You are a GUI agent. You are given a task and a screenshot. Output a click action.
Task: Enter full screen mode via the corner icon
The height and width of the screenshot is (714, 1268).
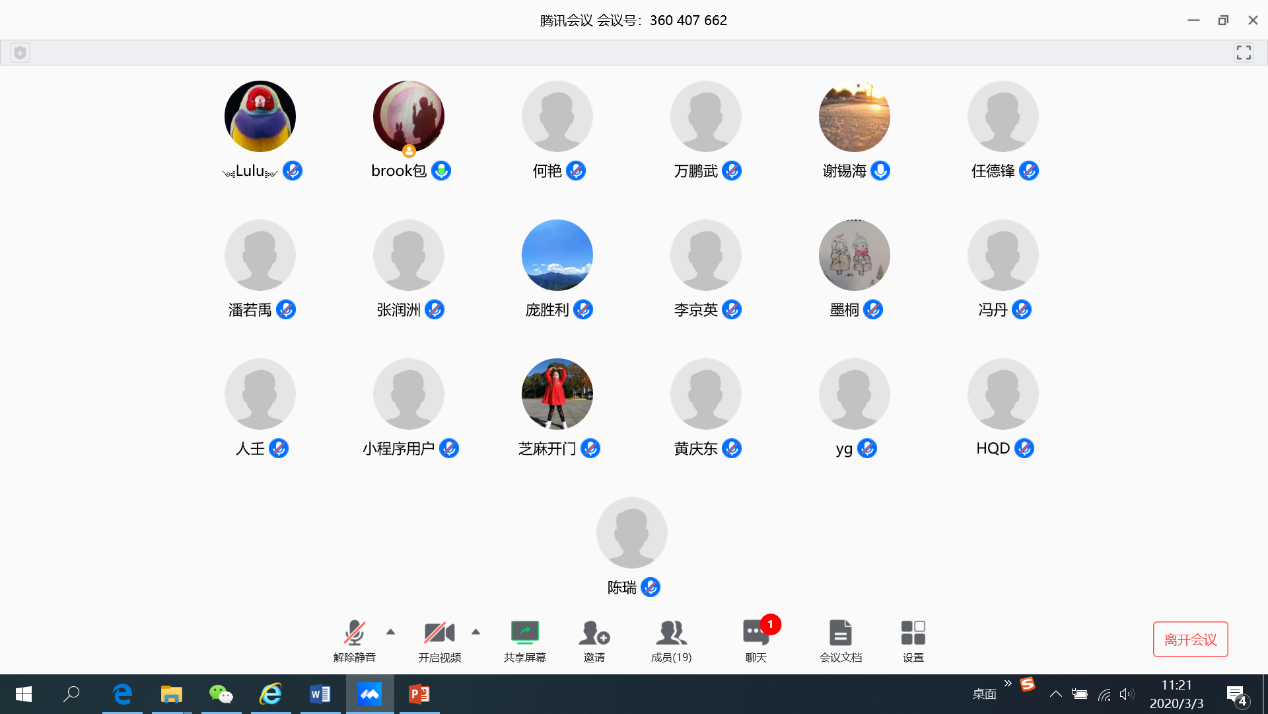tap(1244, 53)
